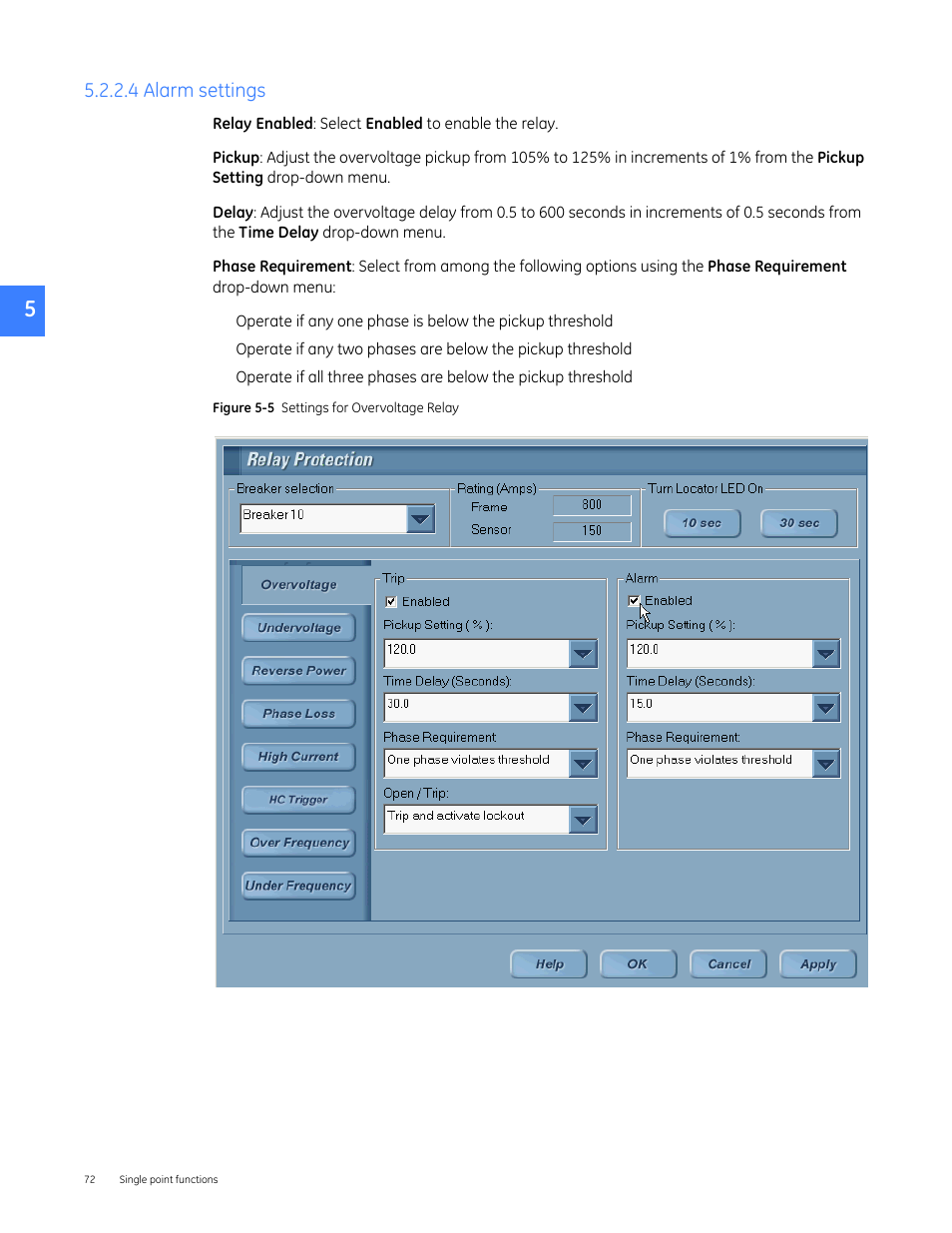Screen dimensions: 952x1233
Task: Click the Trip and activate lockout field
Action: click(477, 820)
